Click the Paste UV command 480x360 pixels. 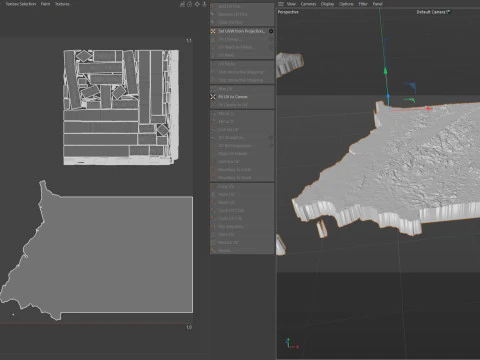[x=242, y=194]
